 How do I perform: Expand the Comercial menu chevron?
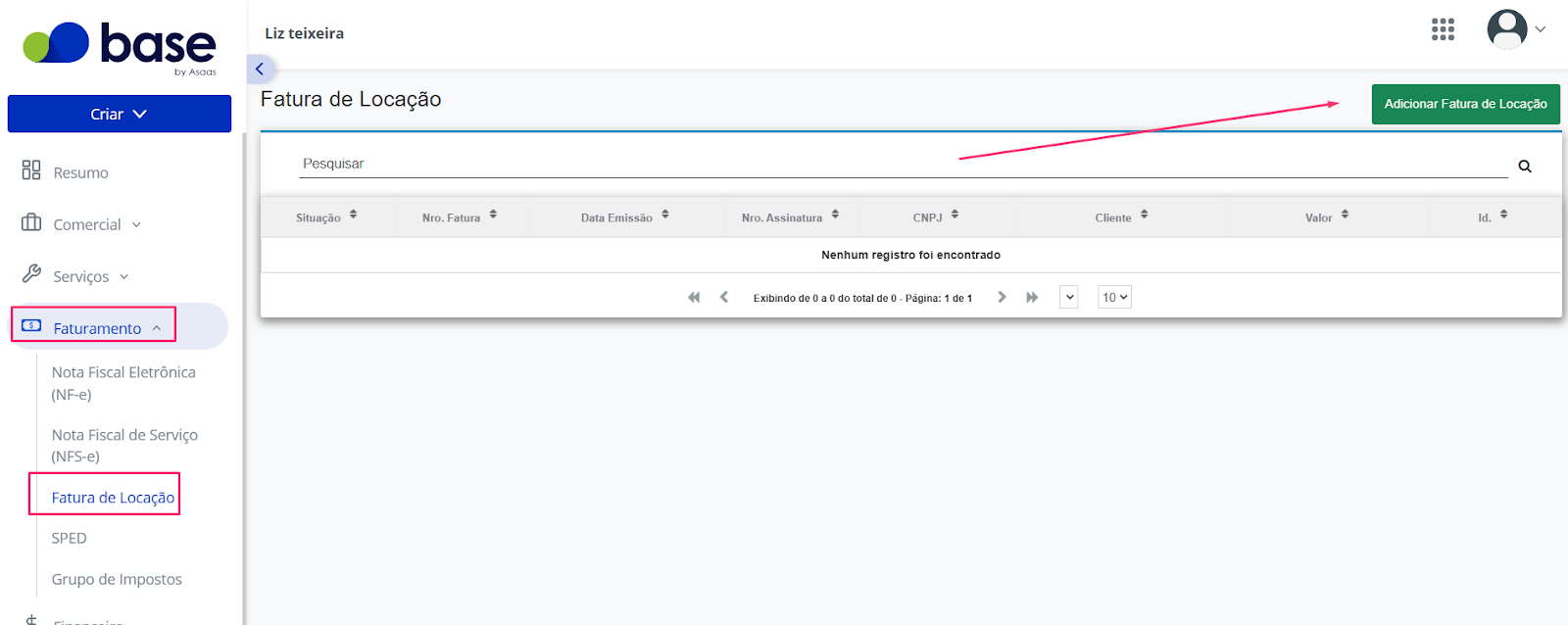tap(136, 224)
